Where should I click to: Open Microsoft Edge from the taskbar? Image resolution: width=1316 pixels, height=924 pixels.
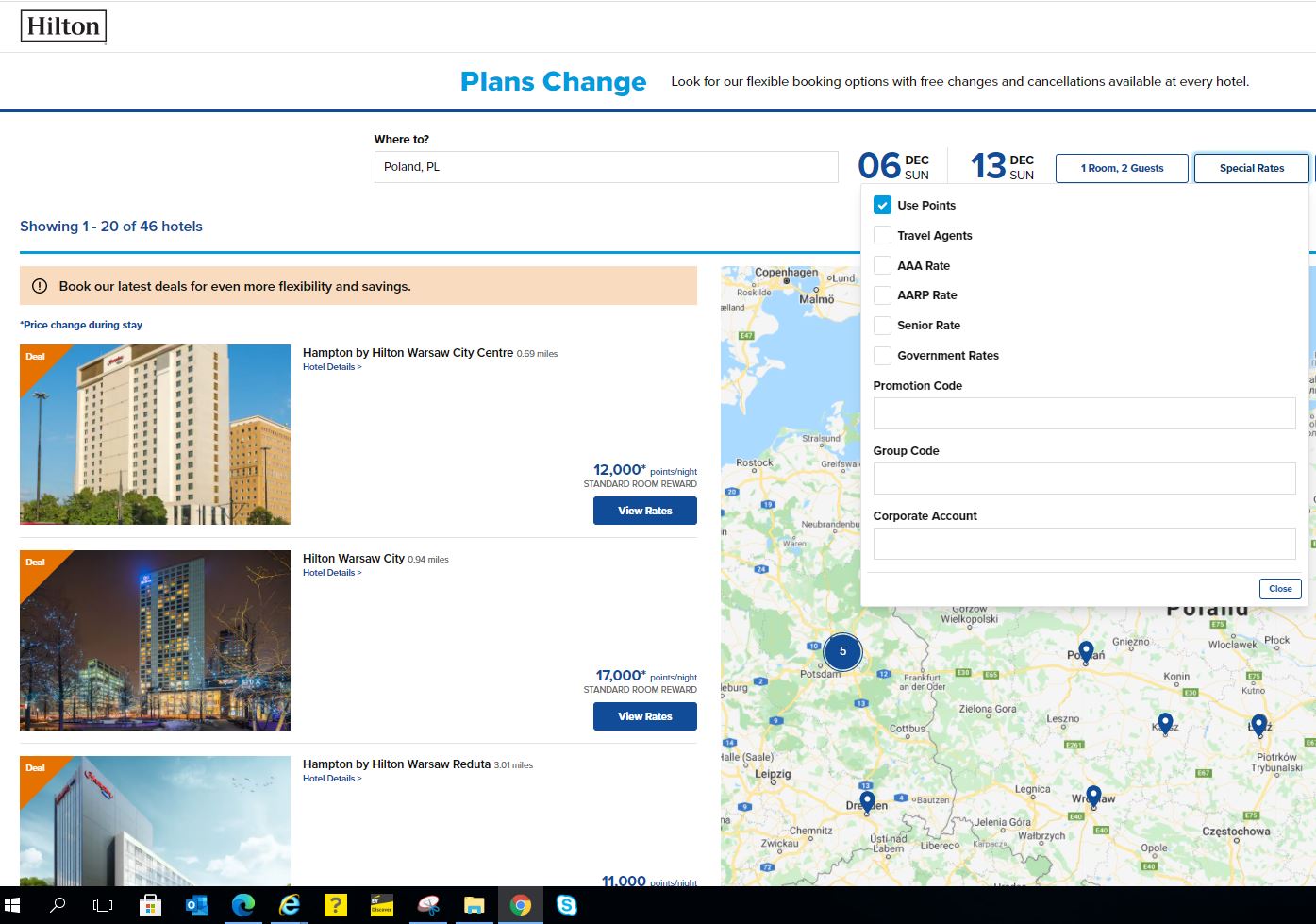(242, 905)
